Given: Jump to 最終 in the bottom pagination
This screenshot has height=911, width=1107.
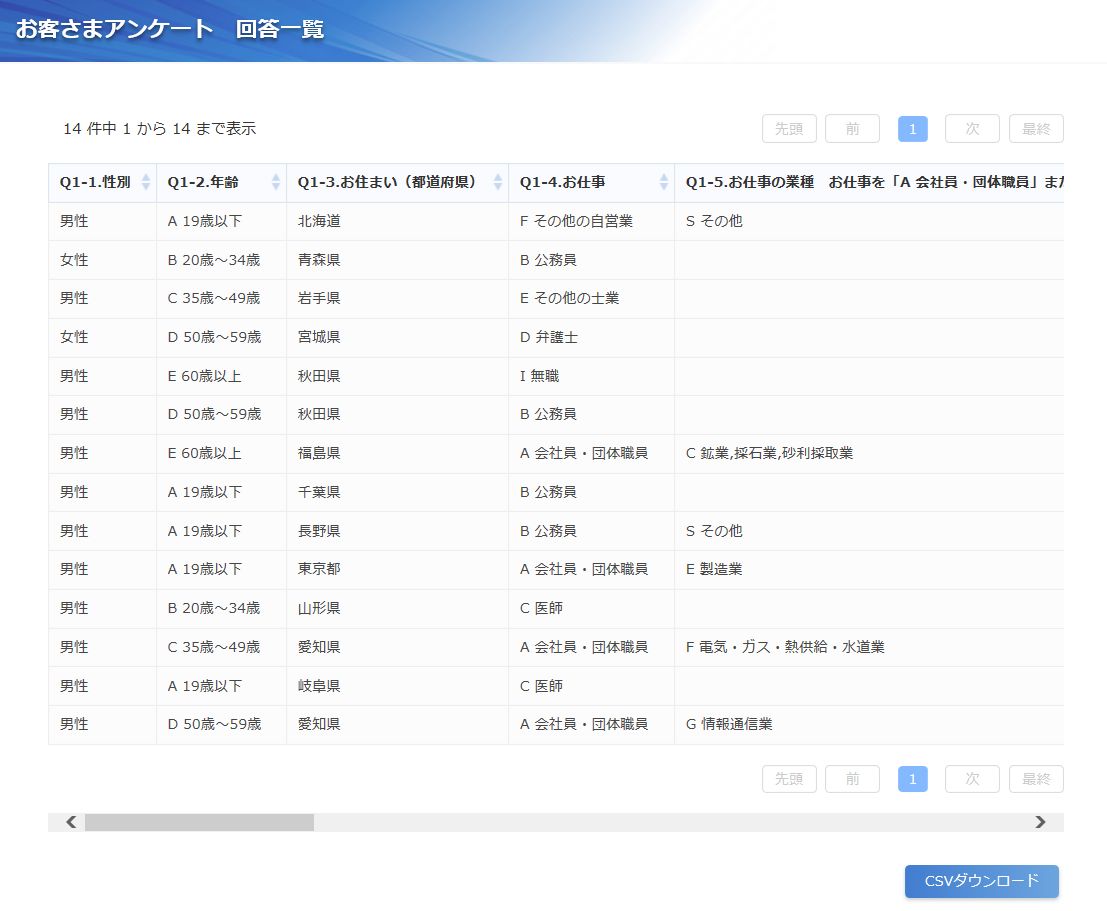Looking at the screenshot, I should click(x=1036, y=779).
